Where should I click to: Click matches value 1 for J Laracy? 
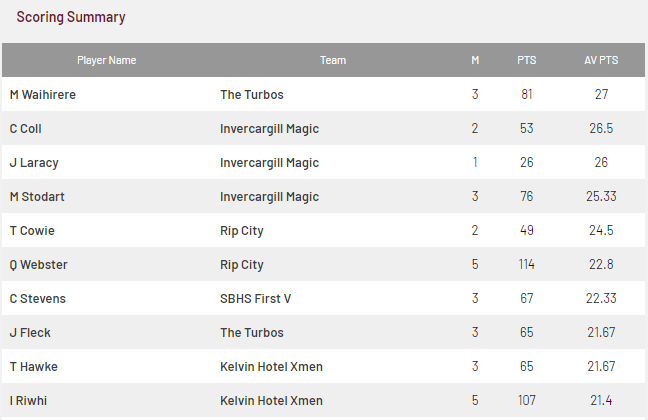coord(475,162)
